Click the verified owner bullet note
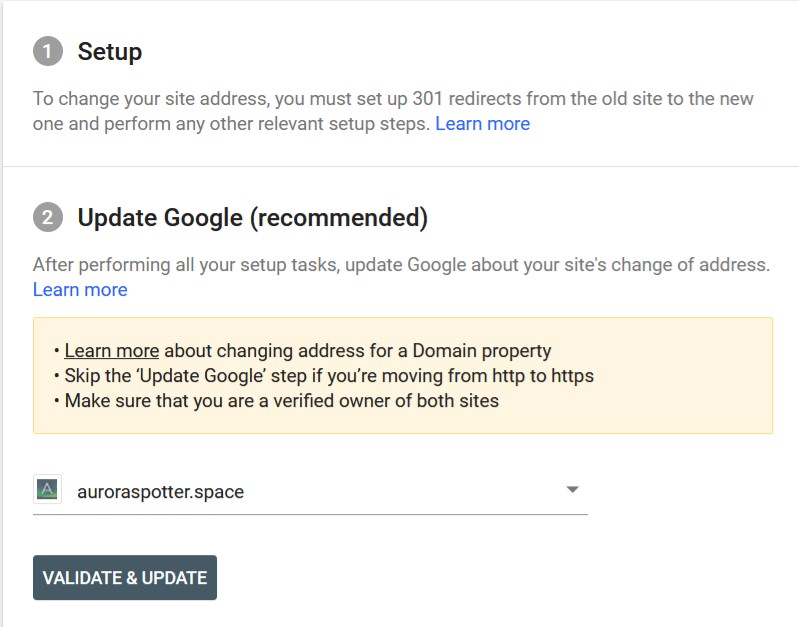 (281, 401)
